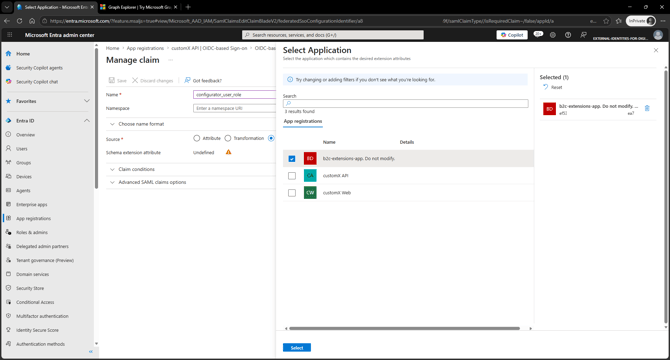Open the Home icon in sidebar
The height and width of the screenshot is (360, 670).
8,54
